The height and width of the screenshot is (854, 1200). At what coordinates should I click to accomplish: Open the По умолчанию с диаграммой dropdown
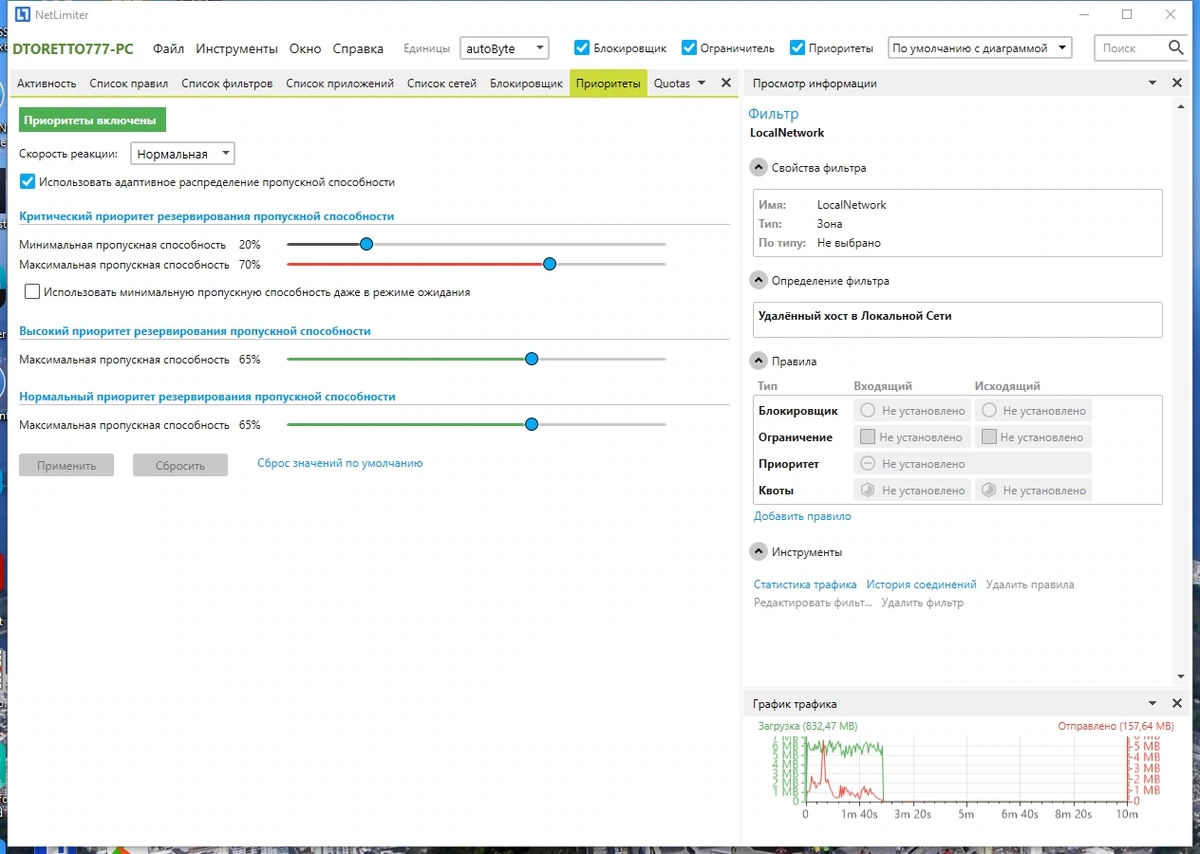979,48
